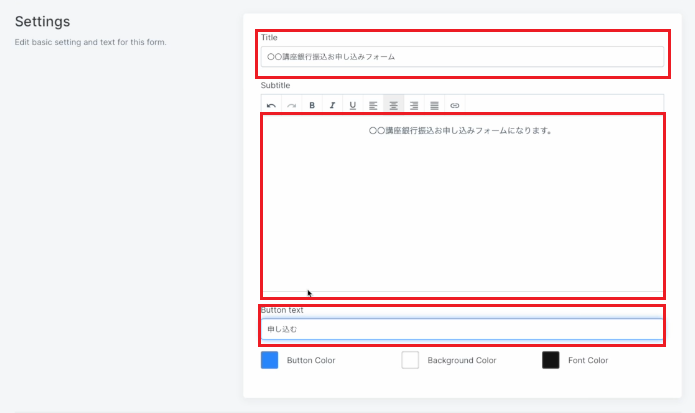This screenshot has height=413, width=695.
Task: Click the undo icon in Subtitle toolbar
Action: [x=271, y=105]
